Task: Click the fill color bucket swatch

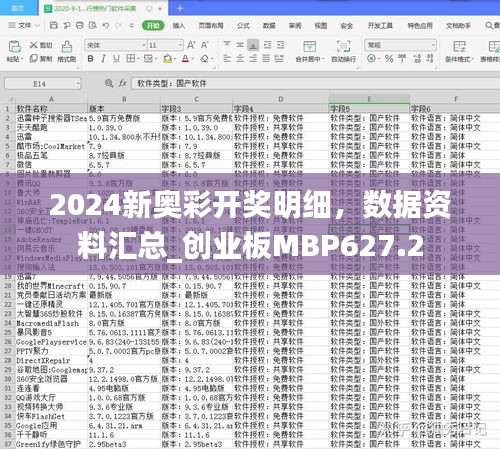Action: [168, 59]
